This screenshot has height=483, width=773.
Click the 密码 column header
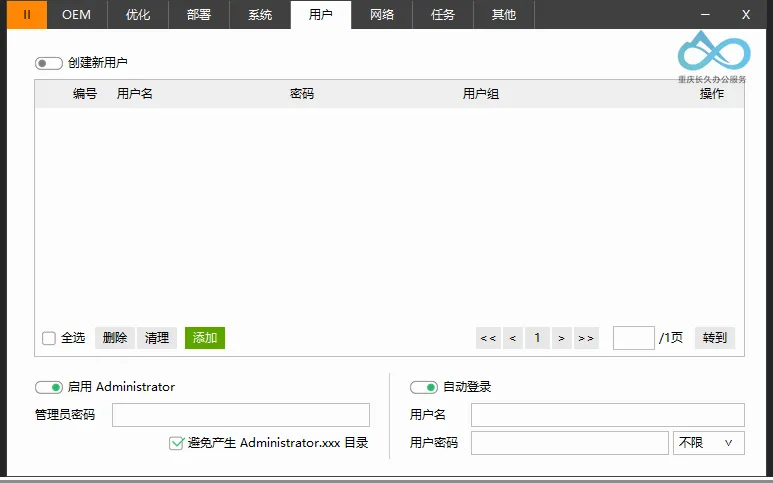tap(302, 94)
